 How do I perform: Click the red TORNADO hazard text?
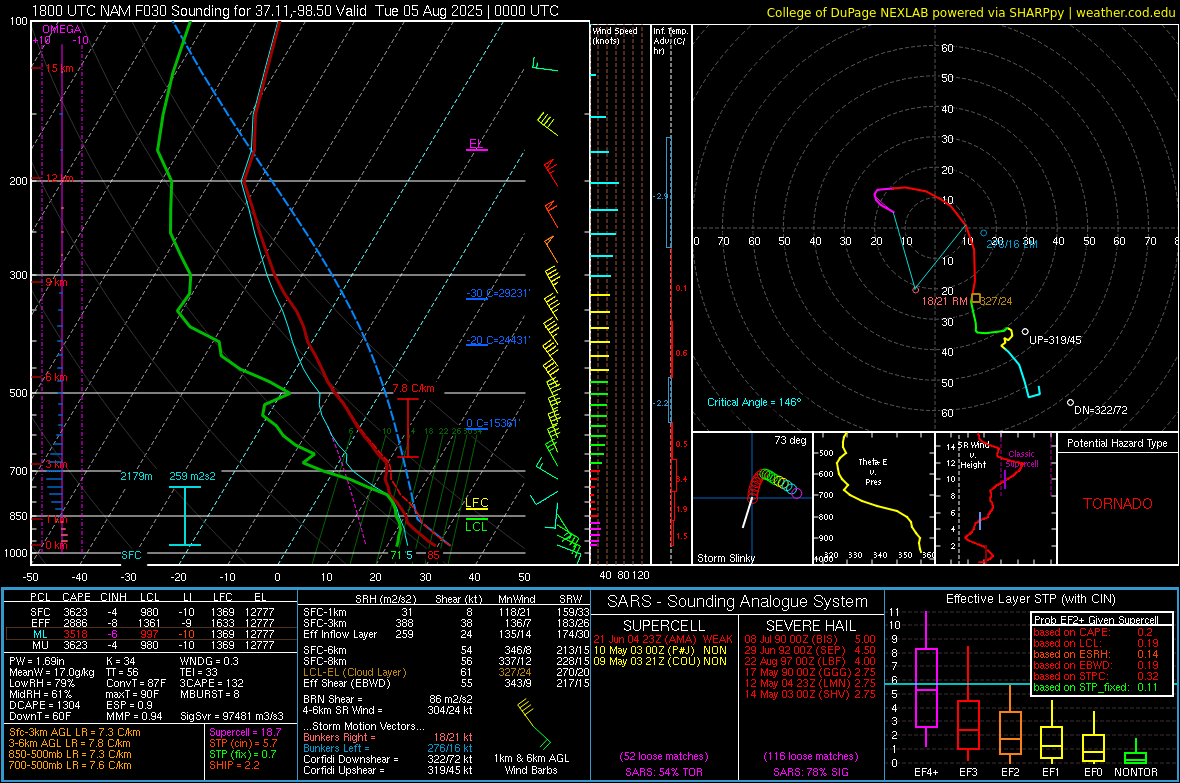[1118, 504]
